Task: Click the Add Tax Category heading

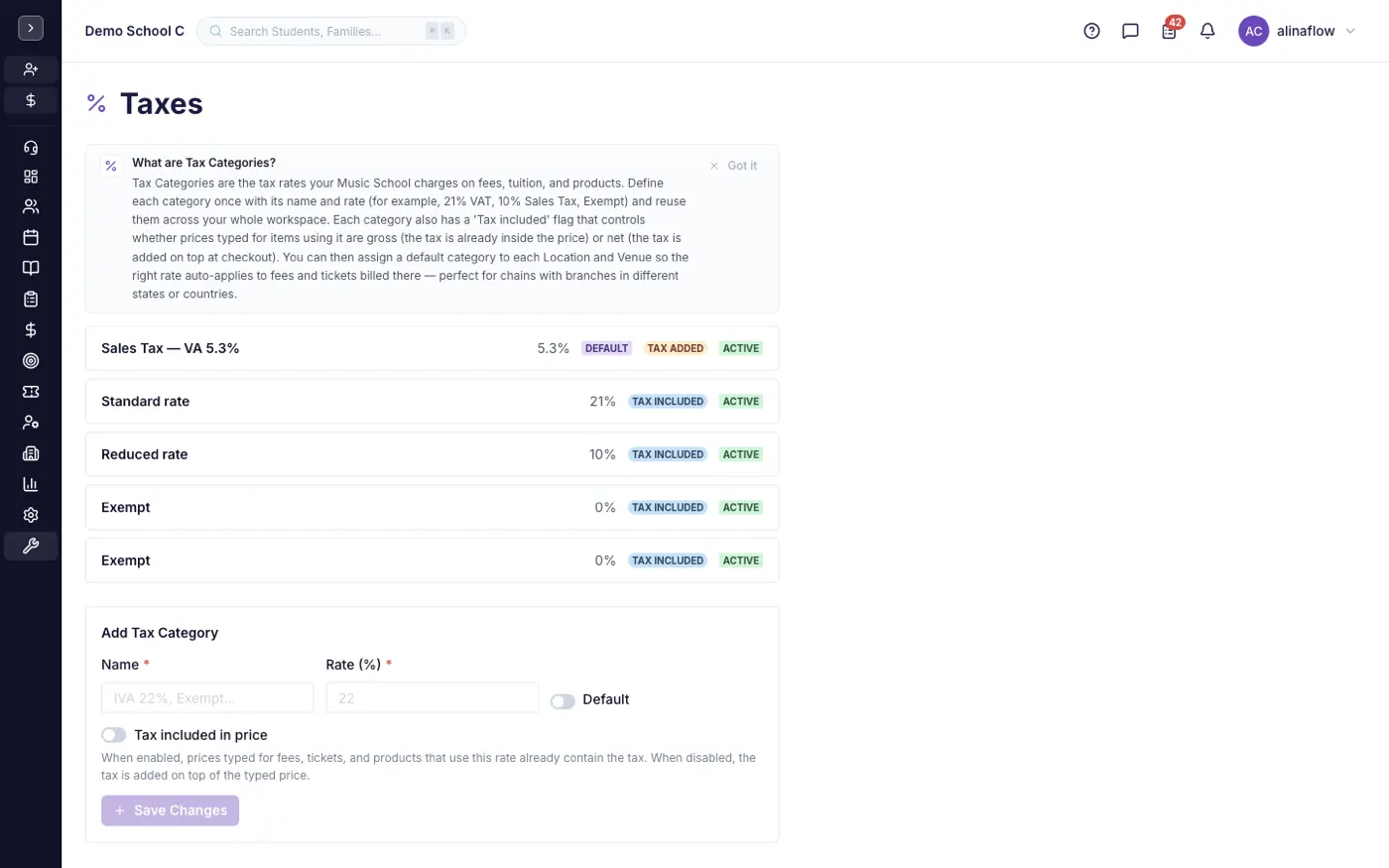Action: point(160,633)
